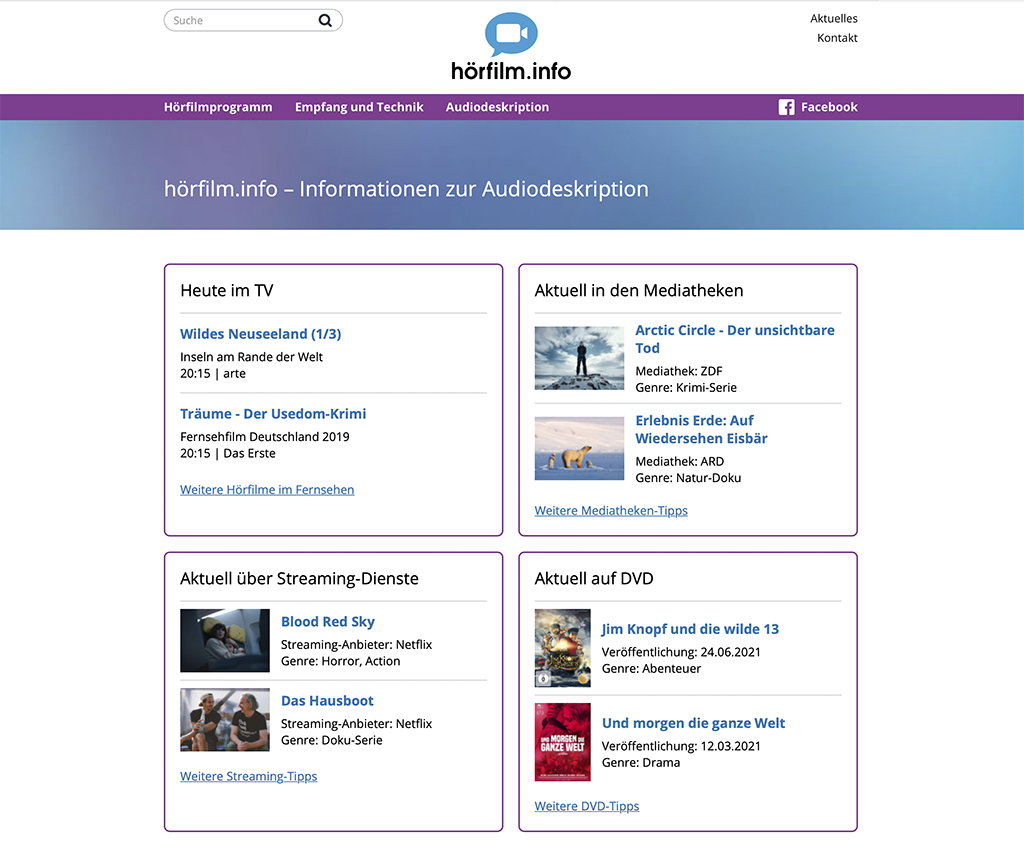This screenshot has width=1024, height=847.
Task: Open Träume - Der Usedom-Krimi link
Action: pyautogui.click(x=273, y=414)
